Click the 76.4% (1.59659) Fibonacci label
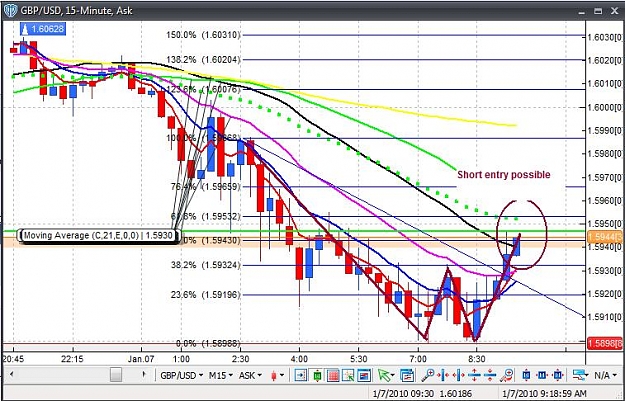 206,187
